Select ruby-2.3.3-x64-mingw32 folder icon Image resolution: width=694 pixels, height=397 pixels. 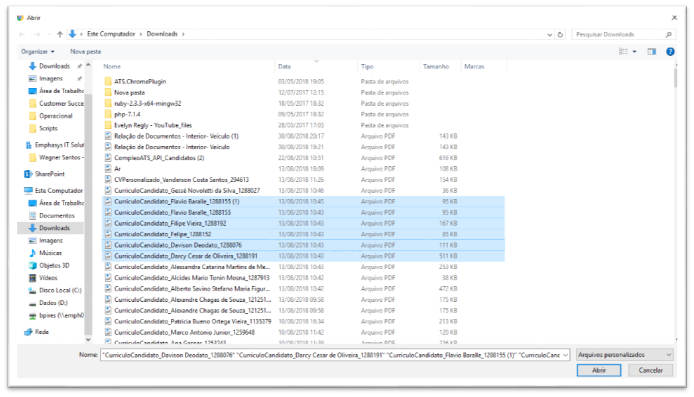pos(108,104)
